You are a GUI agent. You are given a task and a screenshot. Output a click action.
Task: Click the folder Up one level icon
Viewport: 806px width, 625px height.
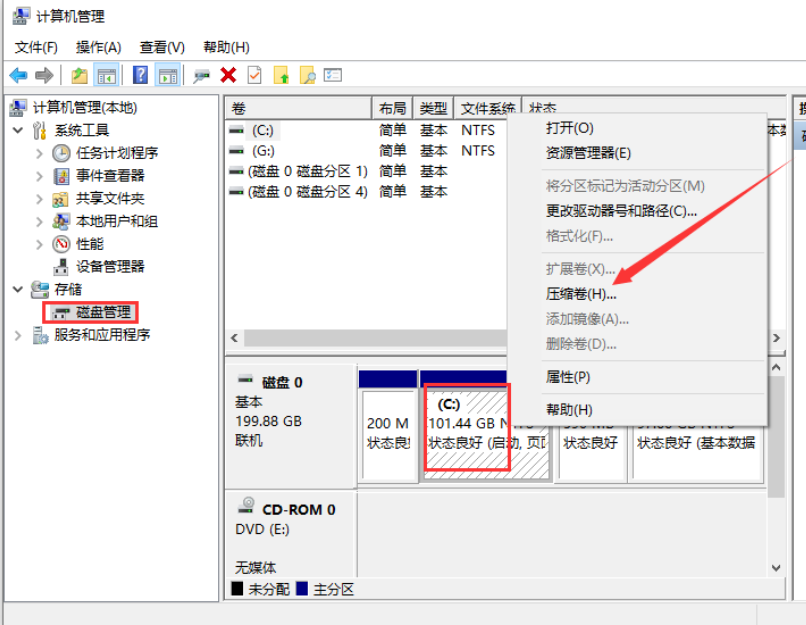pyautogui.click(x=79, y=75)
